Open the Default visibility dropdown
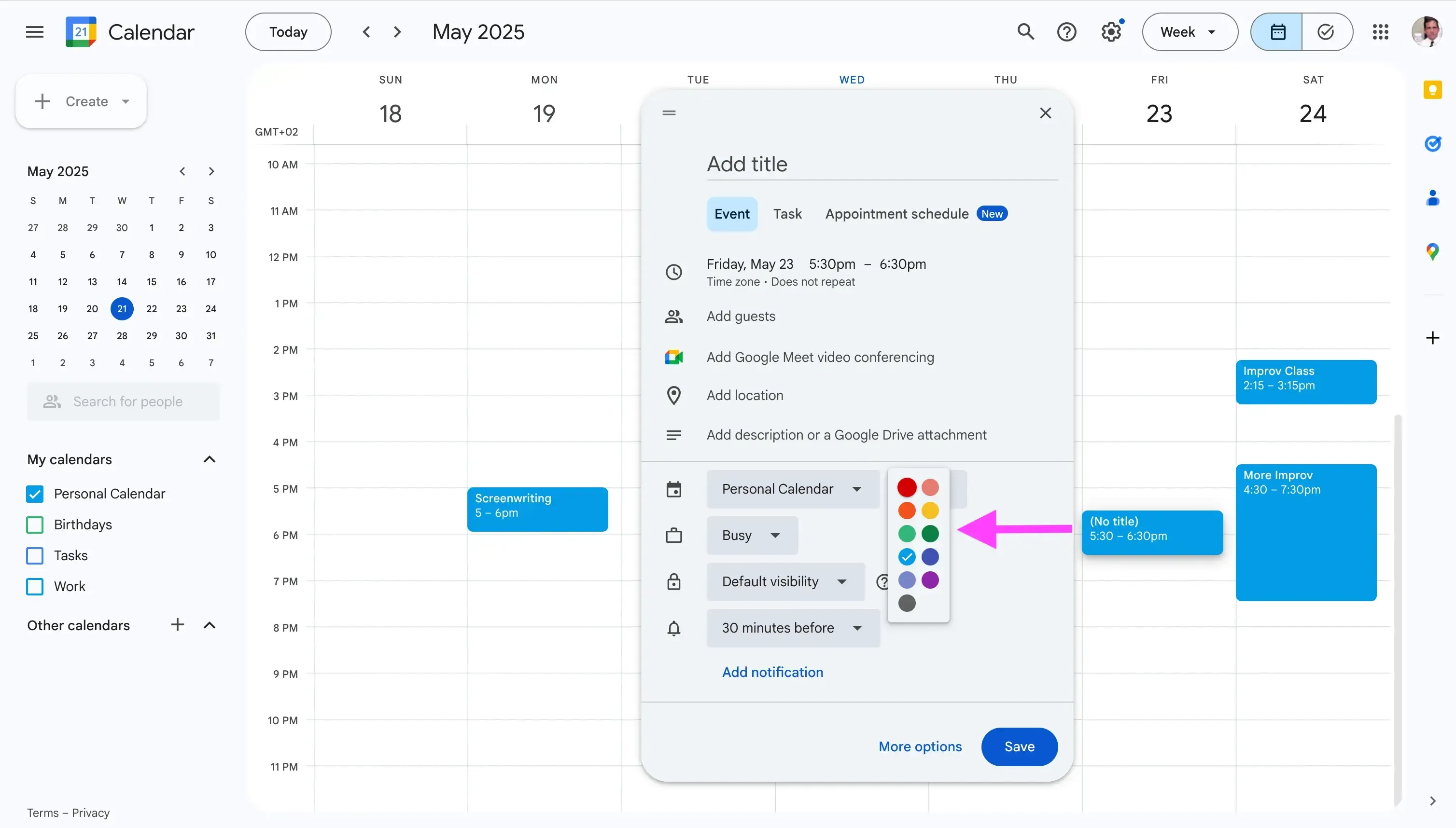Screen dimensions: 1456x828 [784, 581]
